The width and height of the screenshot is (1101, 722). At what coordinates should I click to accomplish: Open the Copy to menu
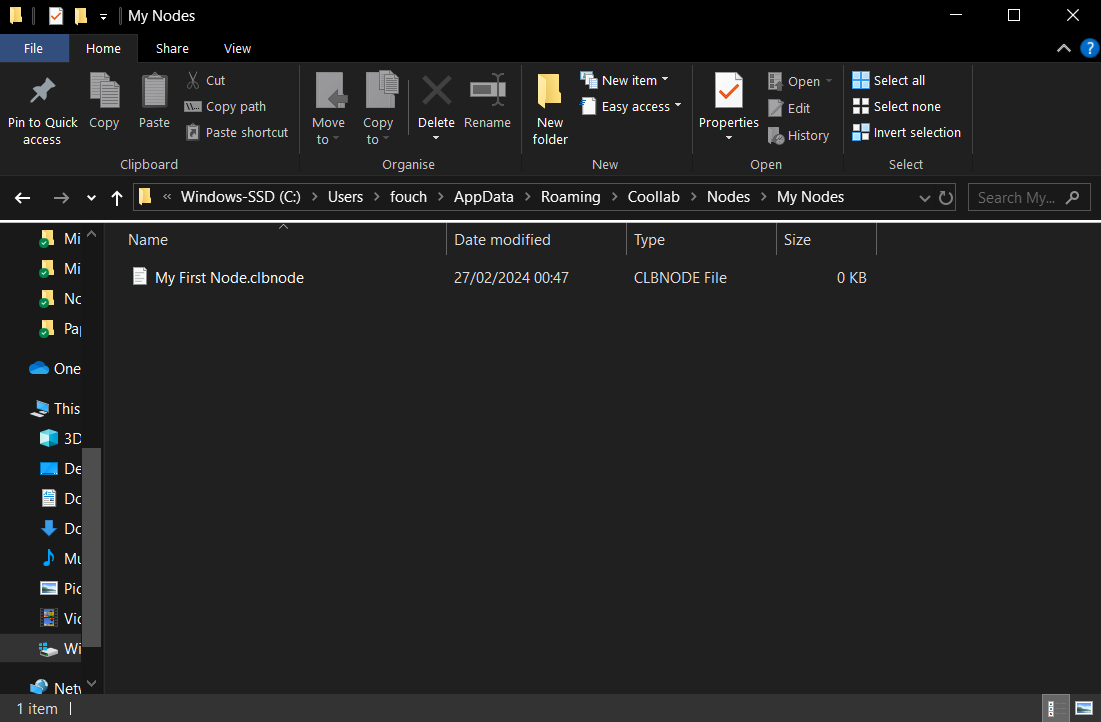(378, 110)
